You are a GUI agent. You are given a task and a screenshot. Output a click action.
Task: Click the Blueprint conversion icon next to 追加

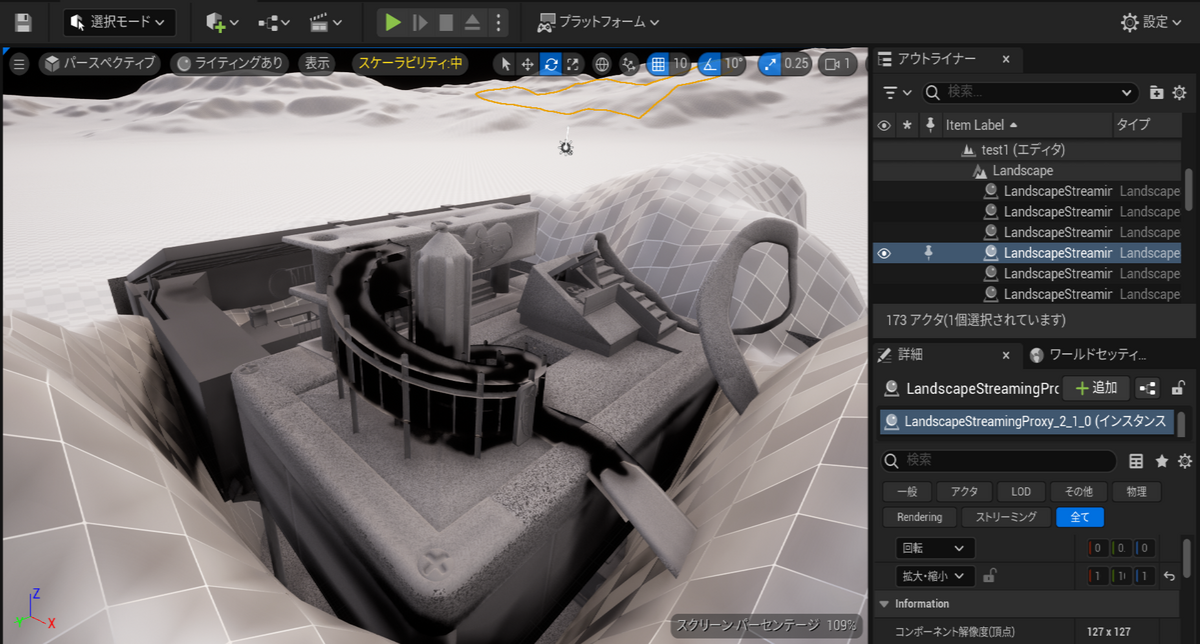coord(1148,388)
